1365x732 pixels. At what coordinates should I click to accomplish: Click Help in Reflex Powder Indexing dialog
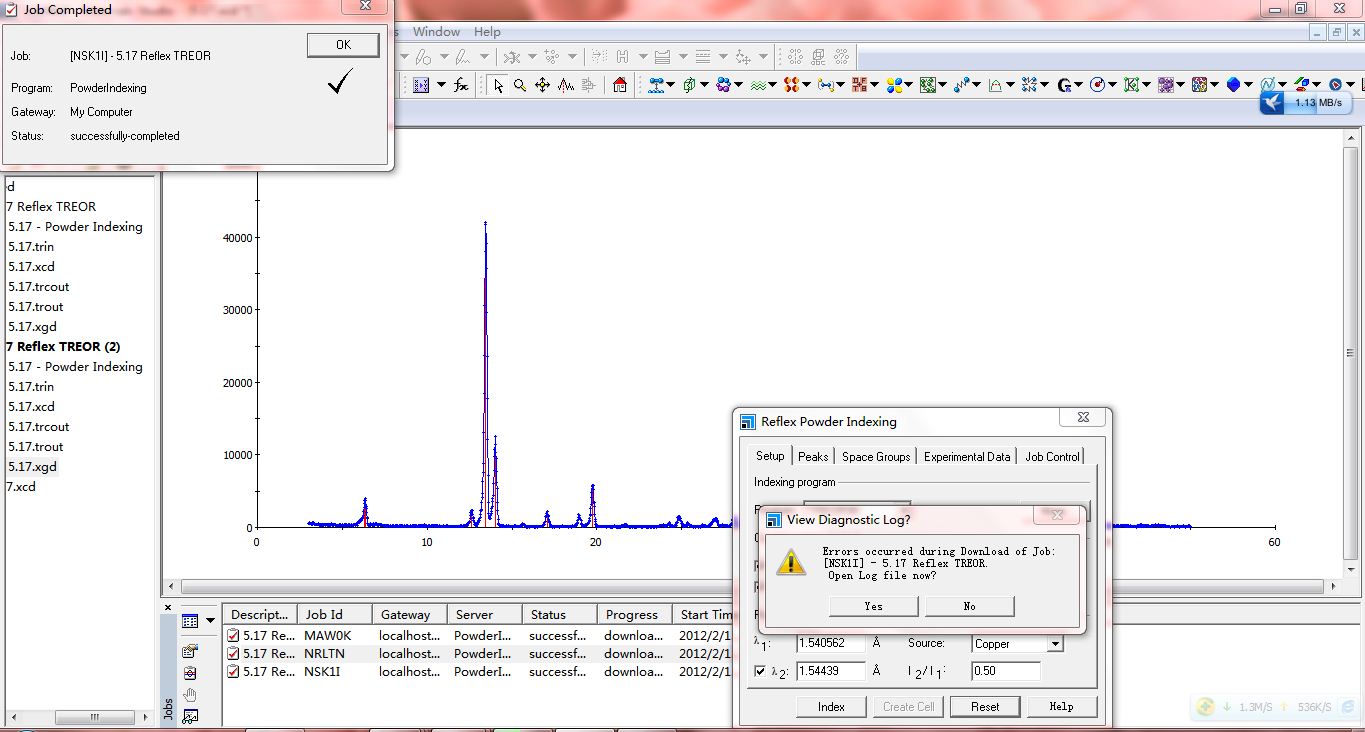[x=1061, y=707]
